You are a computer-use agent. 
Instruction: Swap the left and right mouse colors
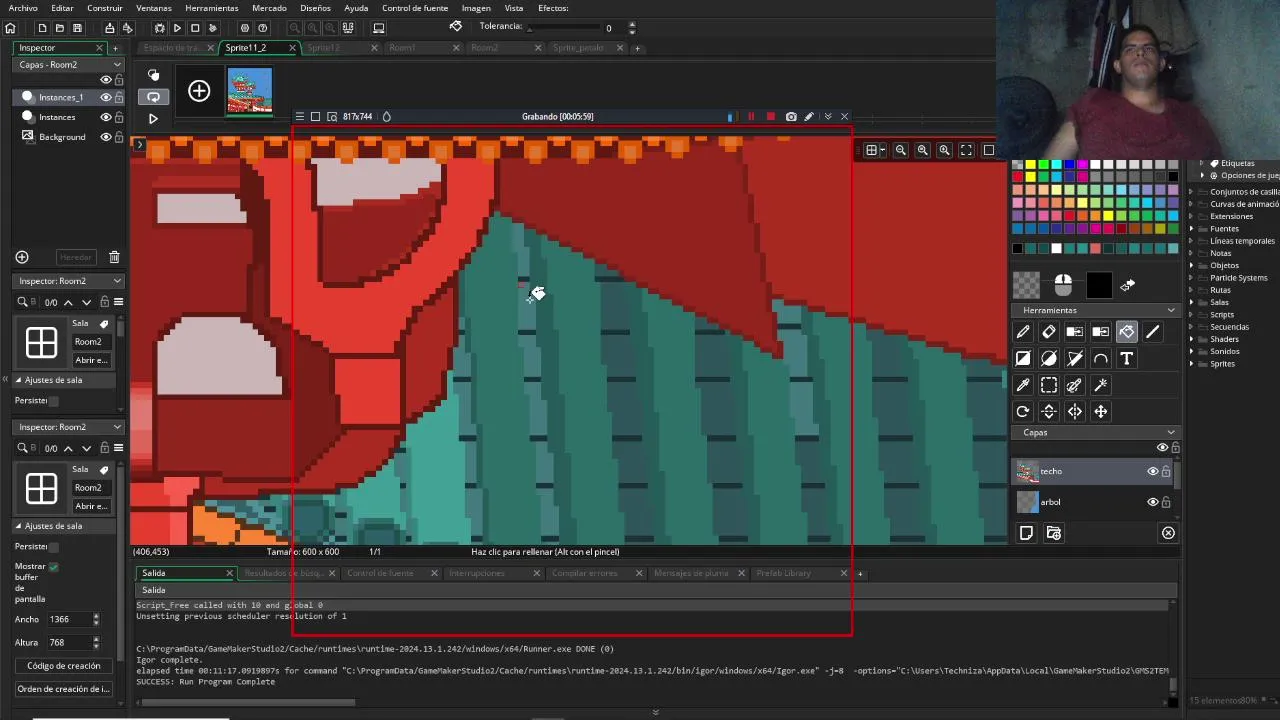(1128, 286)
